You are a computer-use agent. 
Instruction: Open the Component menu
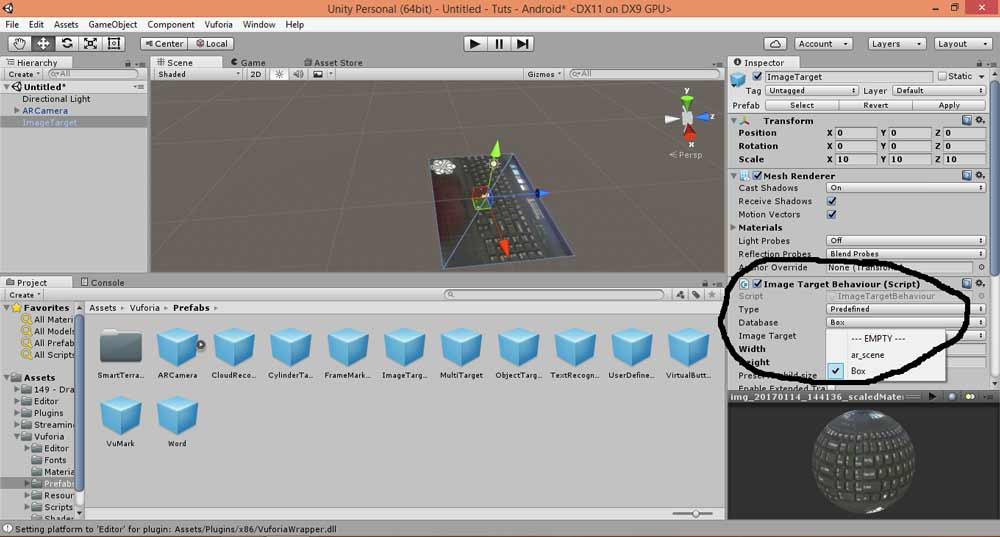pyautogui.click(x=170, y=24)
